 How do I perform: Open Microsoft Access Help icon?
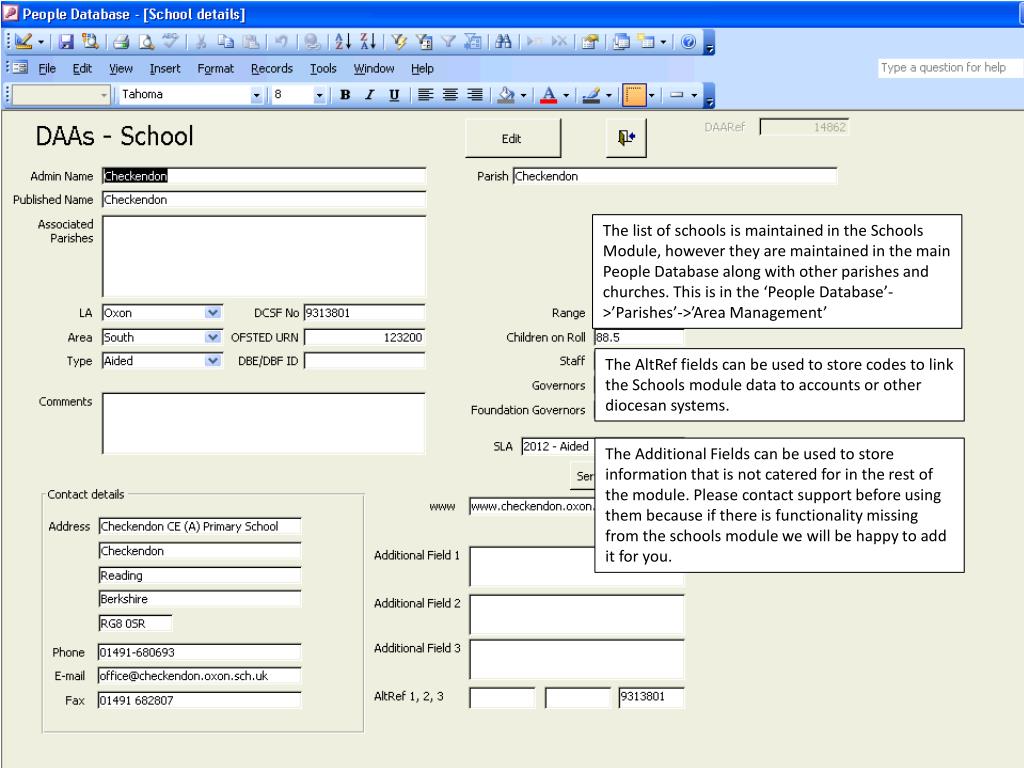coord(688,42)
